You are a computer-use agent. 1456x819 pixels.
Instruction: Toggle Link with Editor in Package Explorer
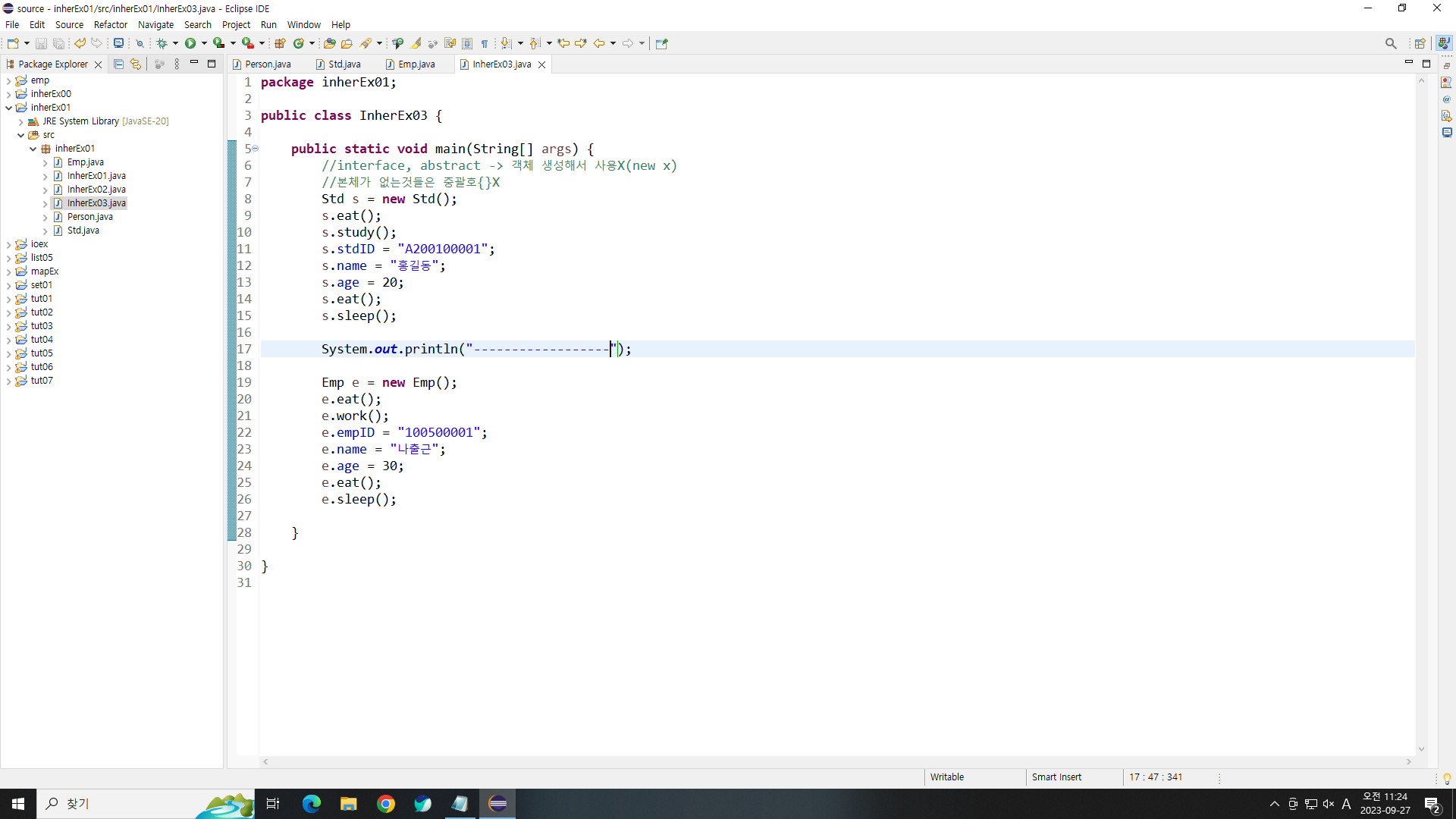click(136, 64)
